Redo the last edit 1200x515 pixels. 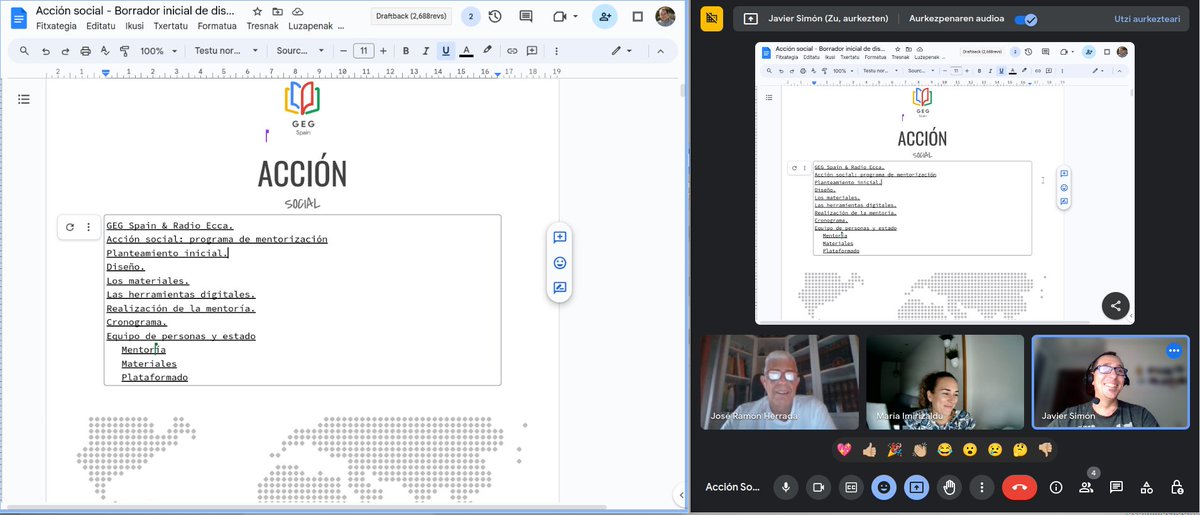65,50
